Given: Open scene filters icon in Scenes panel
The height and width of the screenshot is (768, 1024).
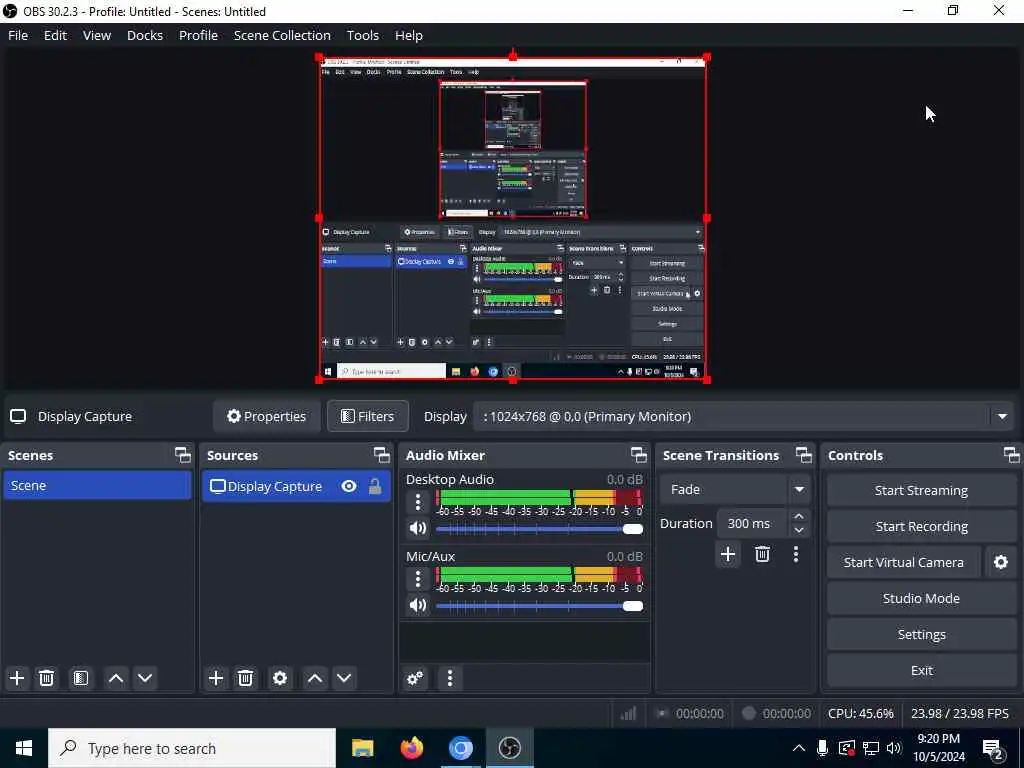Looking at the screenshot, I should [81, 678].
